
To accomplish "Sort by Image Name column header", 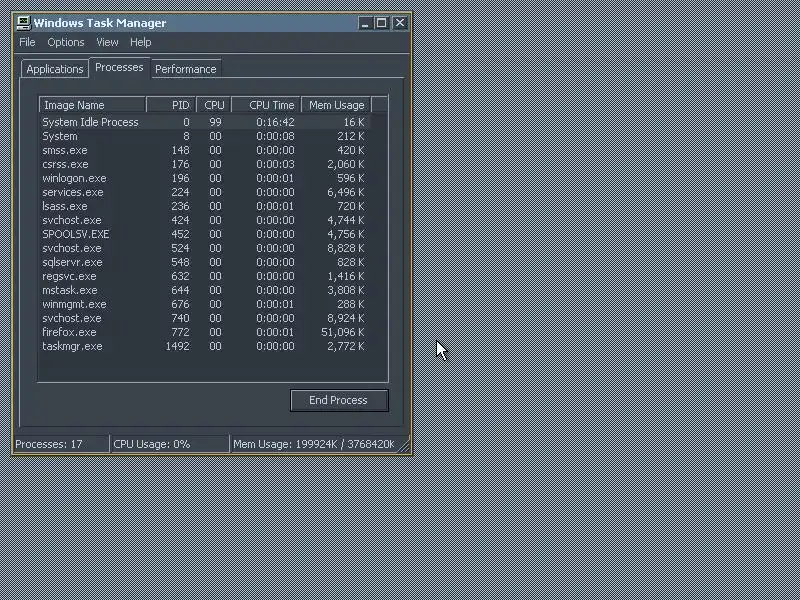I will (92, 105).
